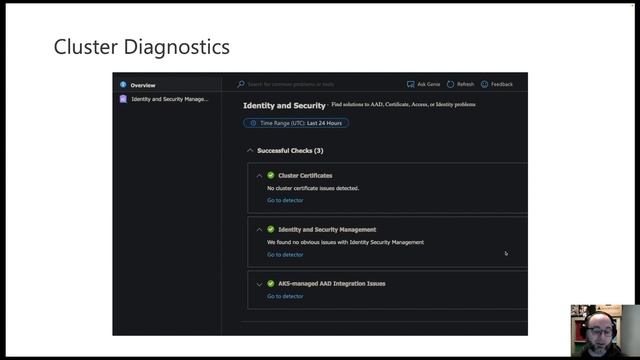Image resolution: width=640 pixels, height=360 pixels.
Task: Focus the search for common problems field
Action: [291, 84]
